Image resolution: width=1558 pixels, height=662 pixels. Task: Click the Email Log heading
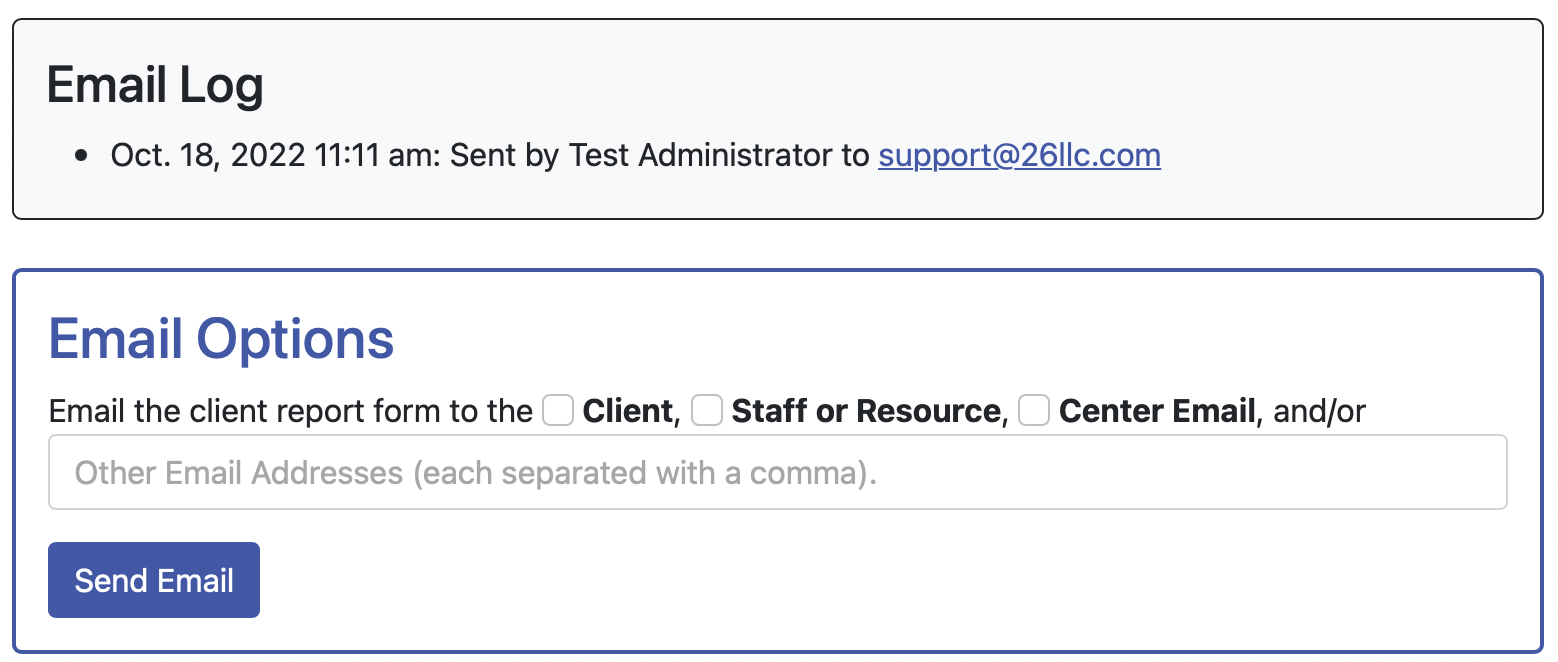[155, 85]
